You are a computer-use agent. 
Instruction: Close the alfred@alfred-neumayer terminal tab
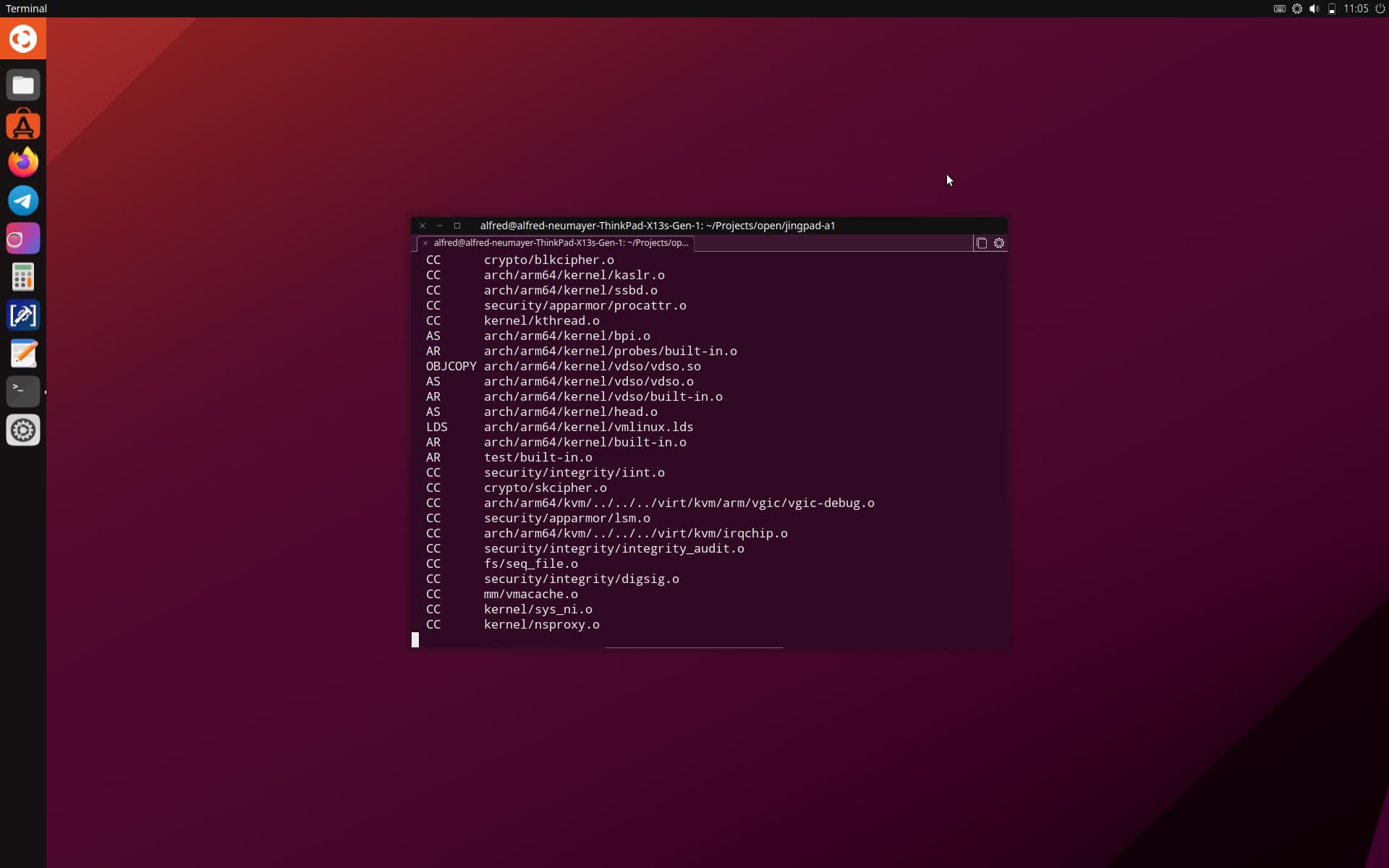425,243
